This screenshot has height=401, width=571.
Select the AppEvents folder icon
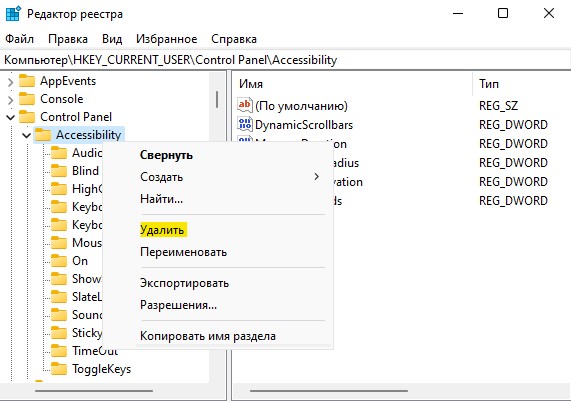(27, 81)
